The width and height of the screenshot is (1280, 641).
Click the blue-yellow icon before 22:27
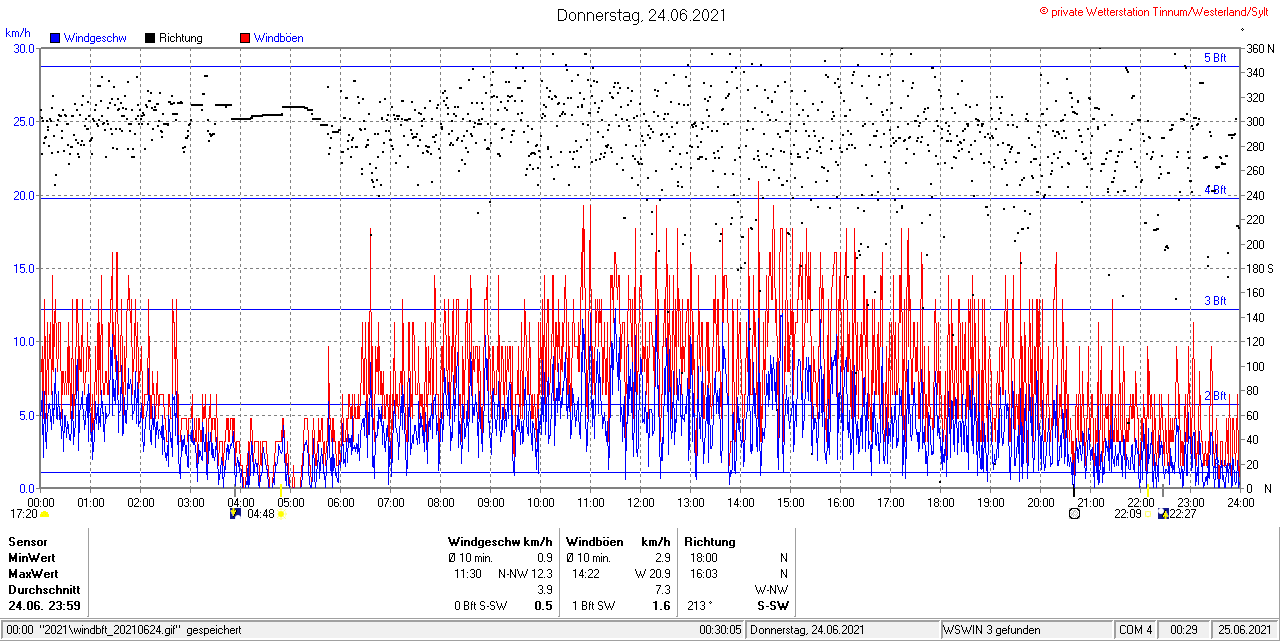tap(1163, 513)
